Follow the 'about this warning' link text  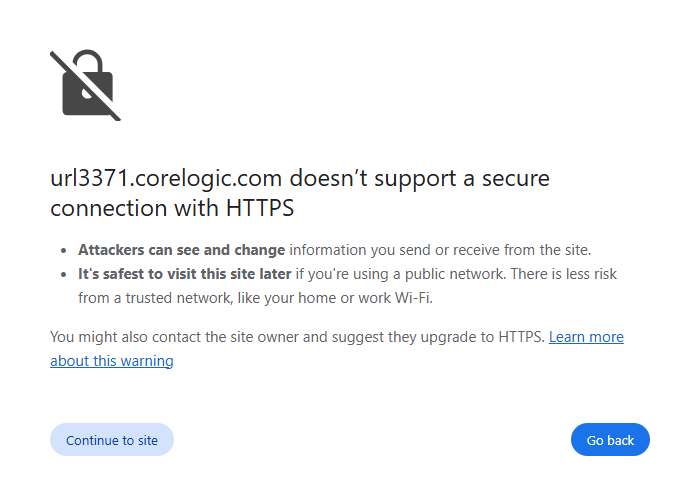point(112,361)
